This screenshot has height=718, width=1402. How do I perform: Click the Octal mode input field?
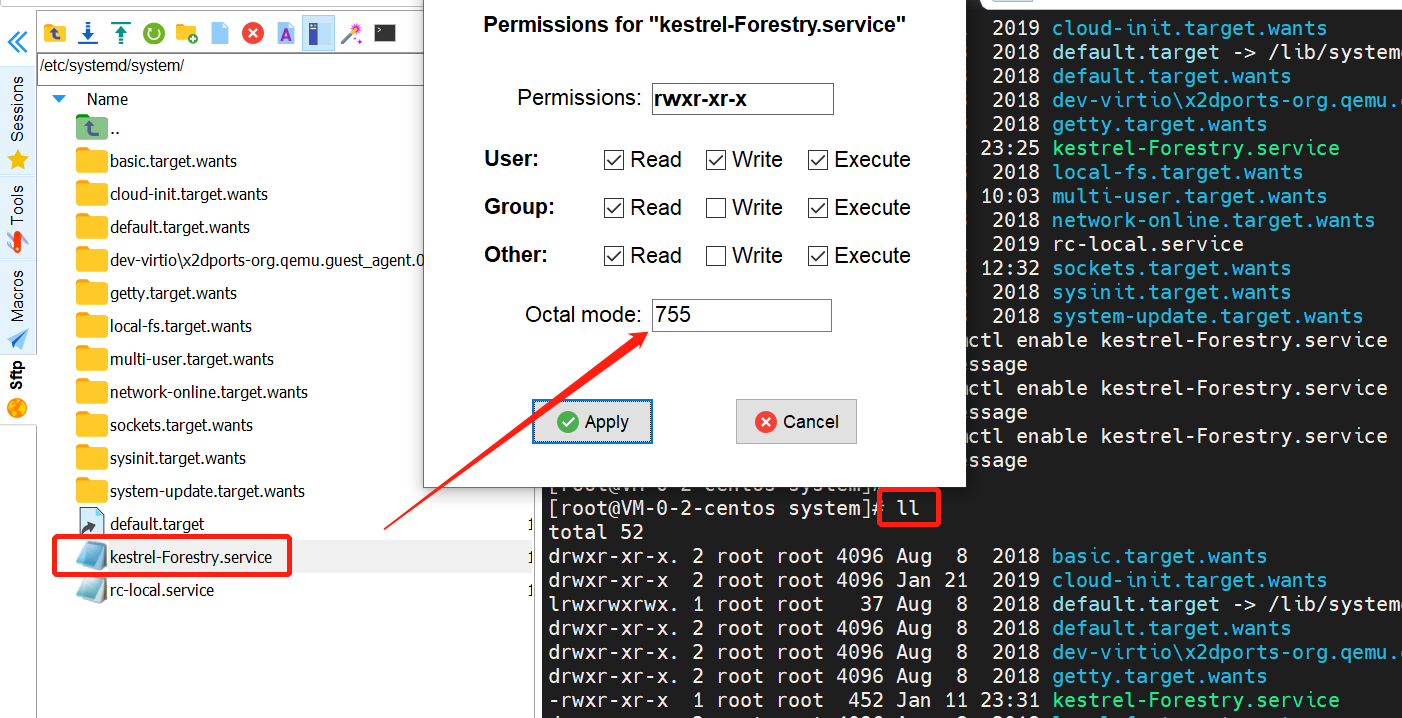(x=742, y=315)
